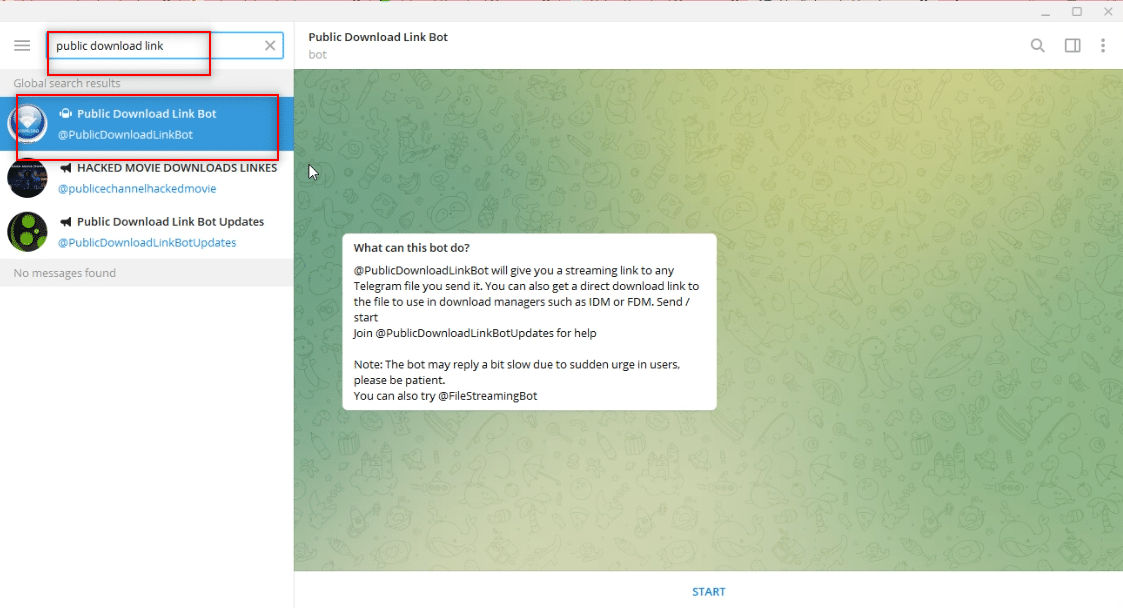Click chat header title Public Download Link Bot
Image resolution: width=1123 pixels, height=608 pixels.
coord(378,37)
